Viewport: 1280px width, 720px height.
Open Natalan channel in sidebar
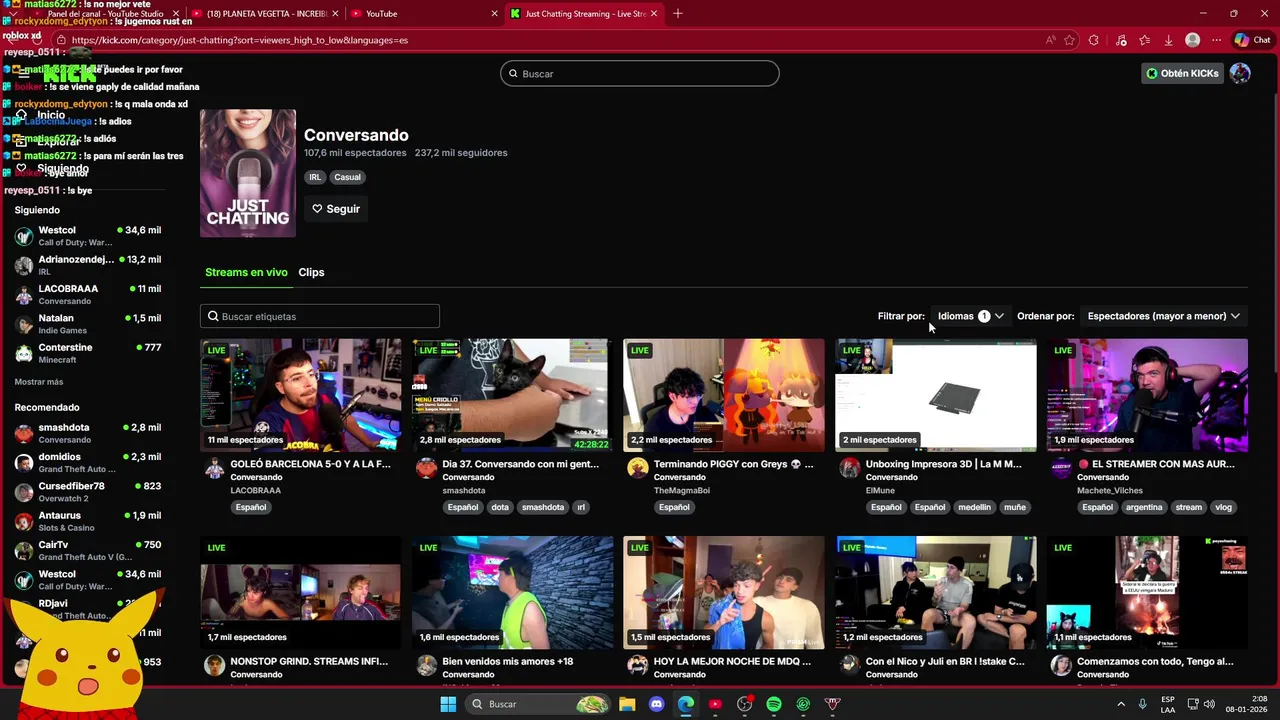(88, 324)
